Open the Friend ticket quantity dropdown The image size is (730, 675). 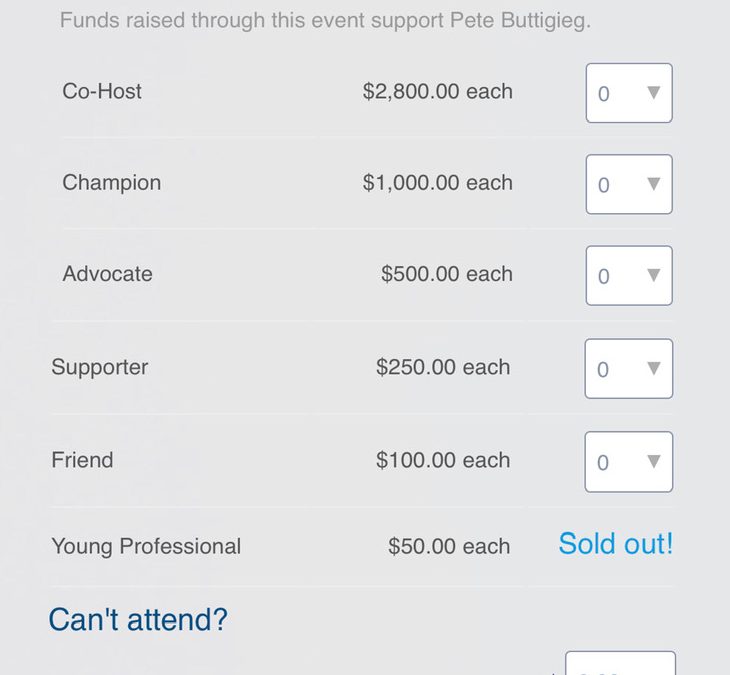tap(628, 461)
